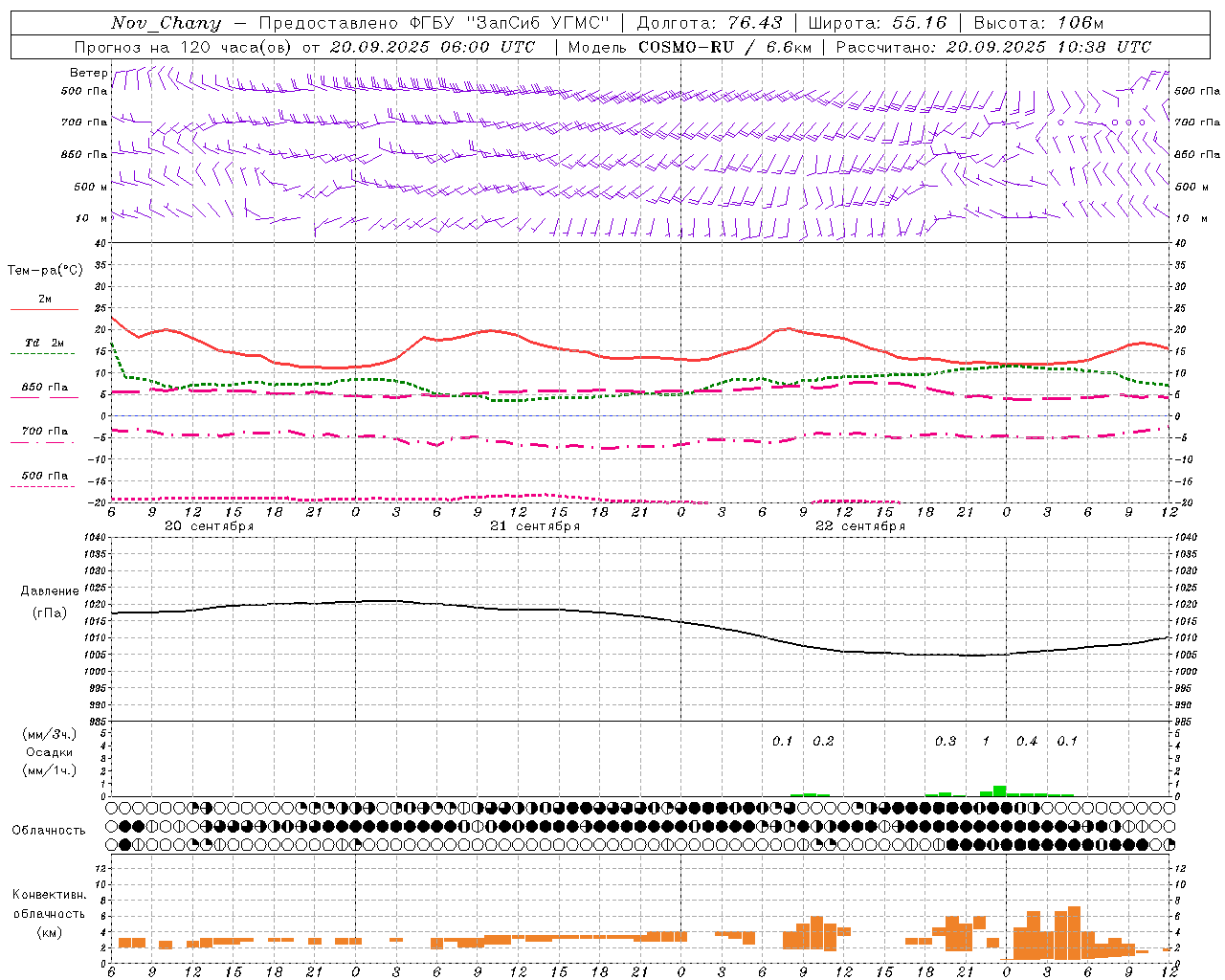Click the (мм/1ч.) precipitation unit label

point(50,770)
